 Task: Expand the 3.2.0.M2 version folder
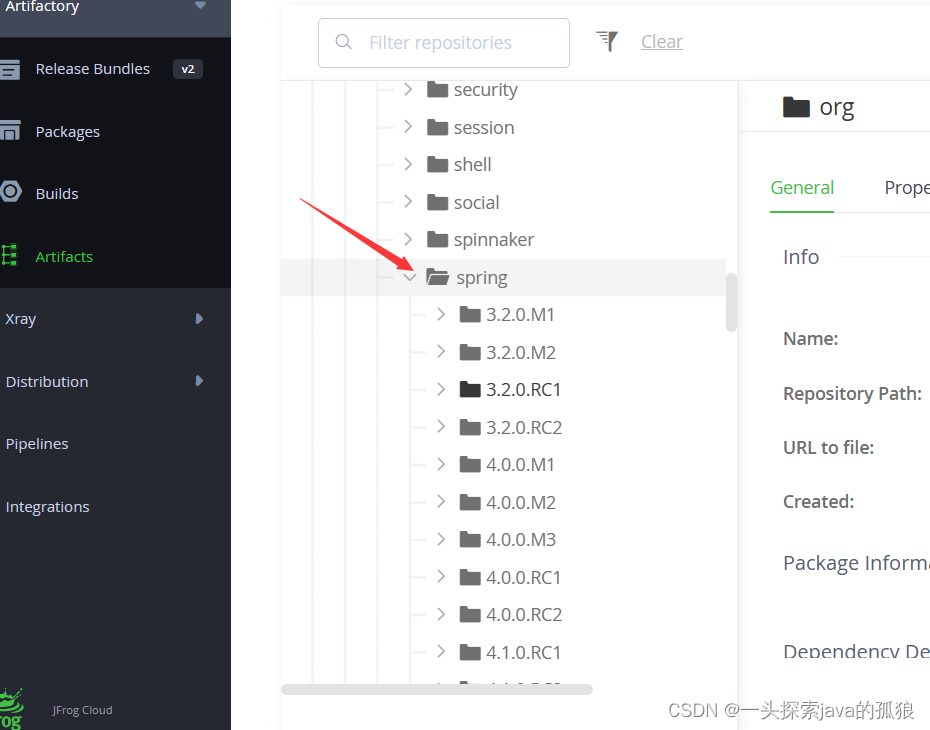coord(441,352)
